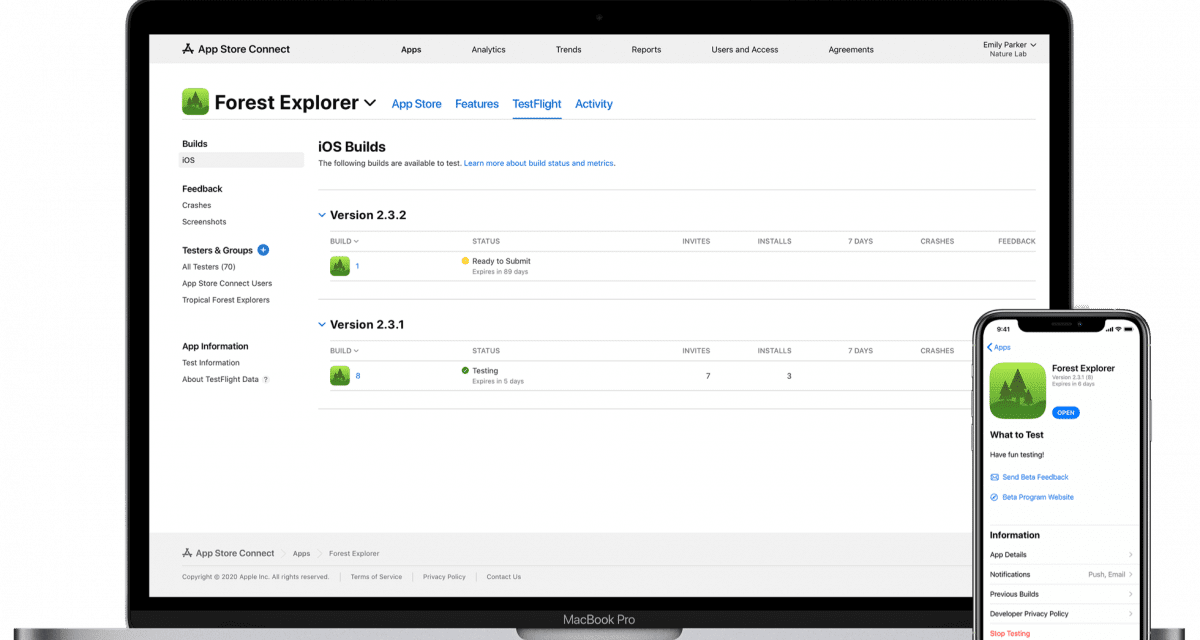Add a new tester group with plus icon
Screen dimensions: 1200x640
click(263, 250)
